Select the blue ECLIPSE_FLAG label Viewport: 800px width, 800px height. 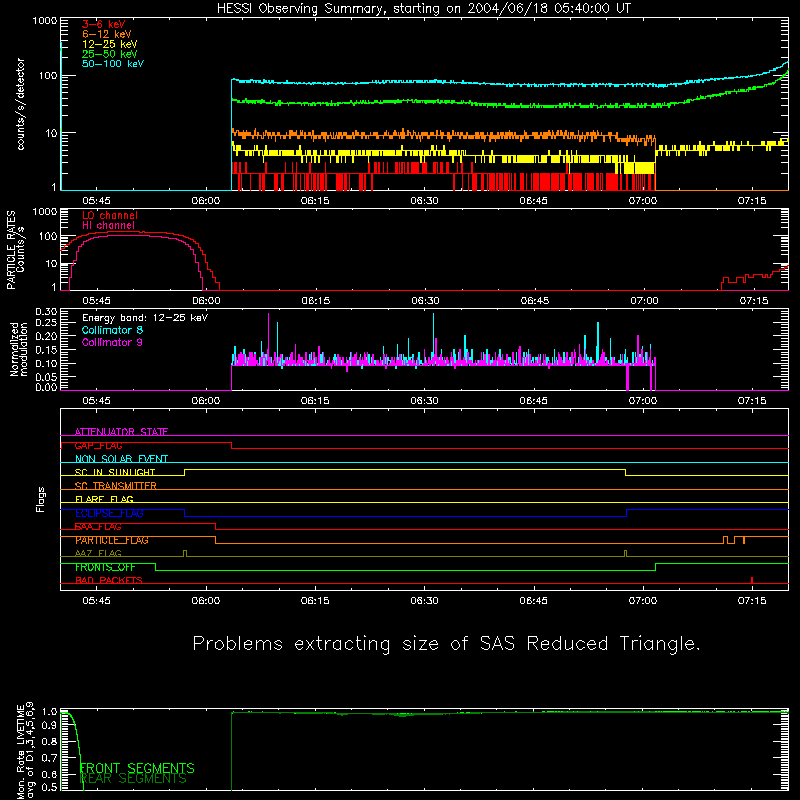tap(109, 513)
